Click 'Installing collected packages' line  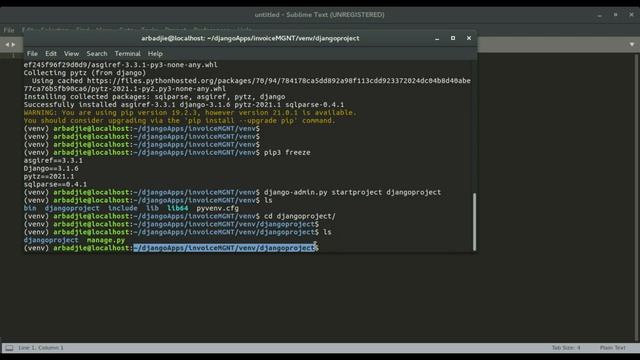154,97
